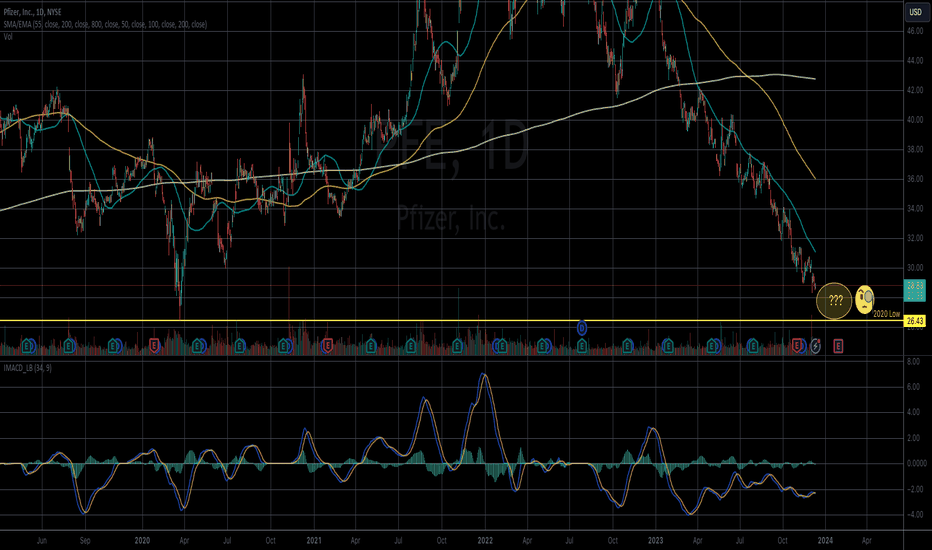Click the '2020 Low' line label
The width and height of the screenshot is (932, 550).
886,313
